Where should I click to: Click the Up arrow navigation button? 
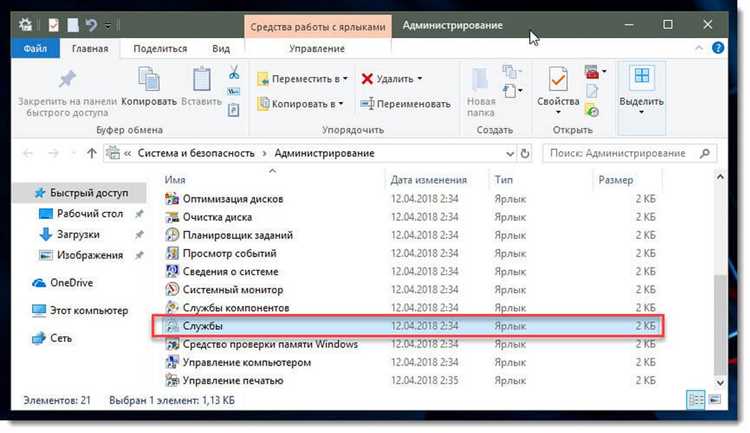click(92, 153)
